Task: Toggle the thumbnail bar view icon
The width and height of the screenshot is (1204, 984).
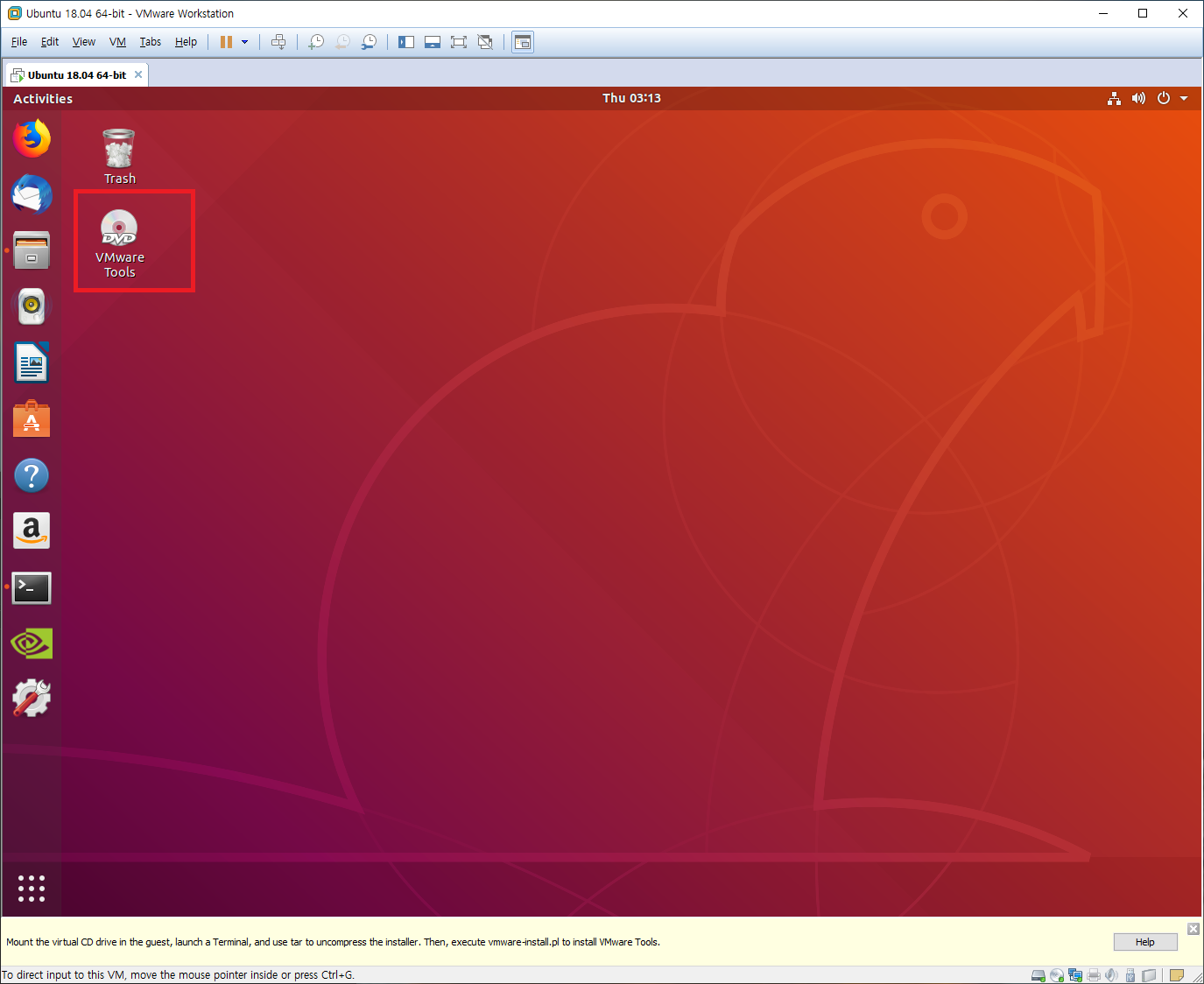Action: pos(433,42)
